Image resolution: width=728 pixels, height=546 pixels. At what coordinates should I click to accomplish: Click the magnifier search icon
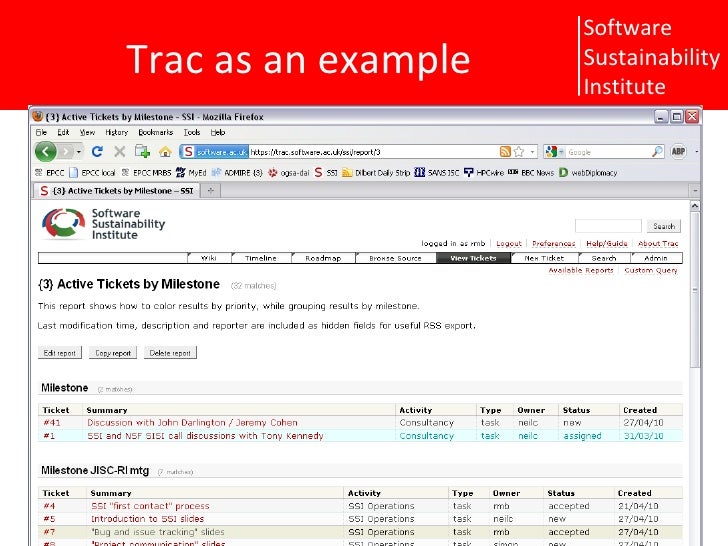pyautogui.click(x=657, y=151)
